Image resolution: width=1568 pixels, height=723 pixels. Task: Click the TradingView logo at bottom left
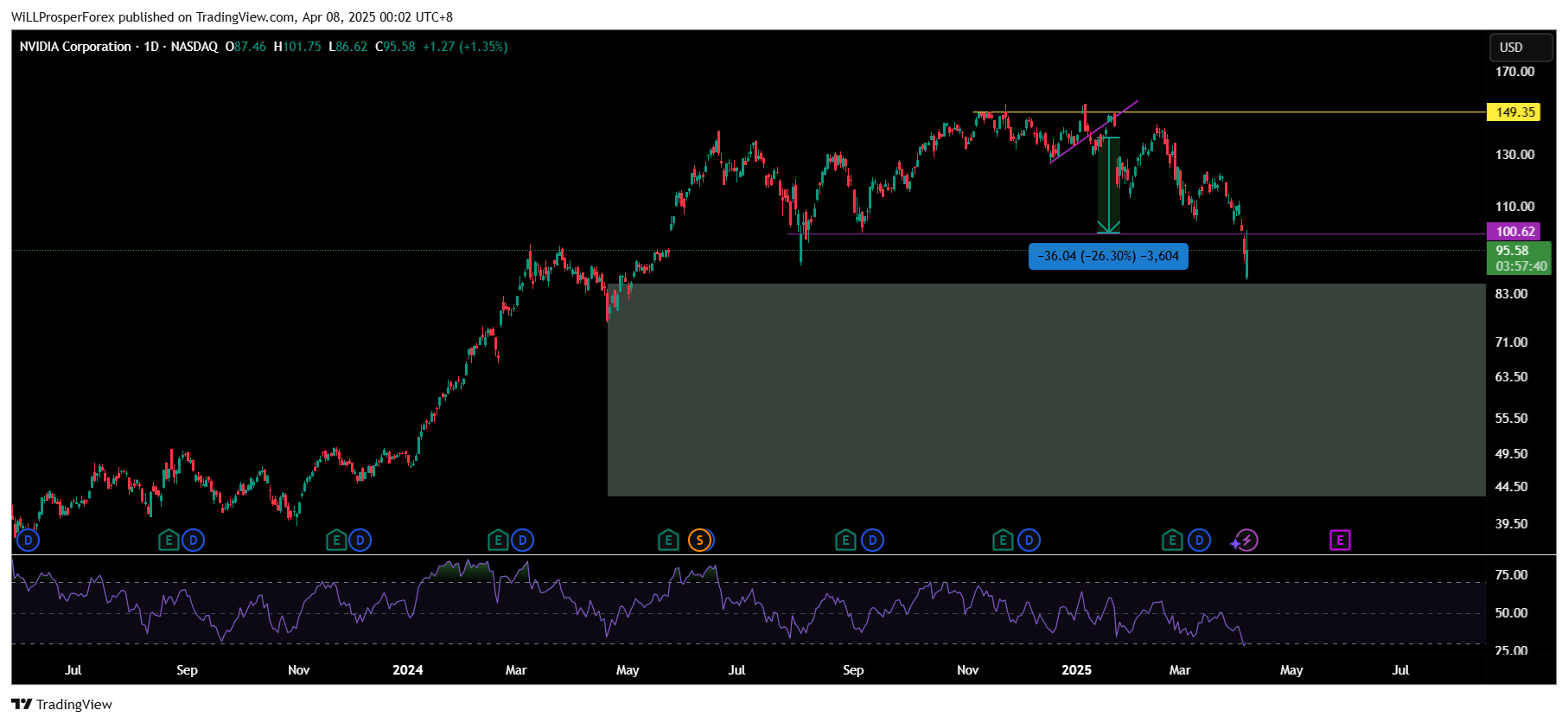[61, 704]
